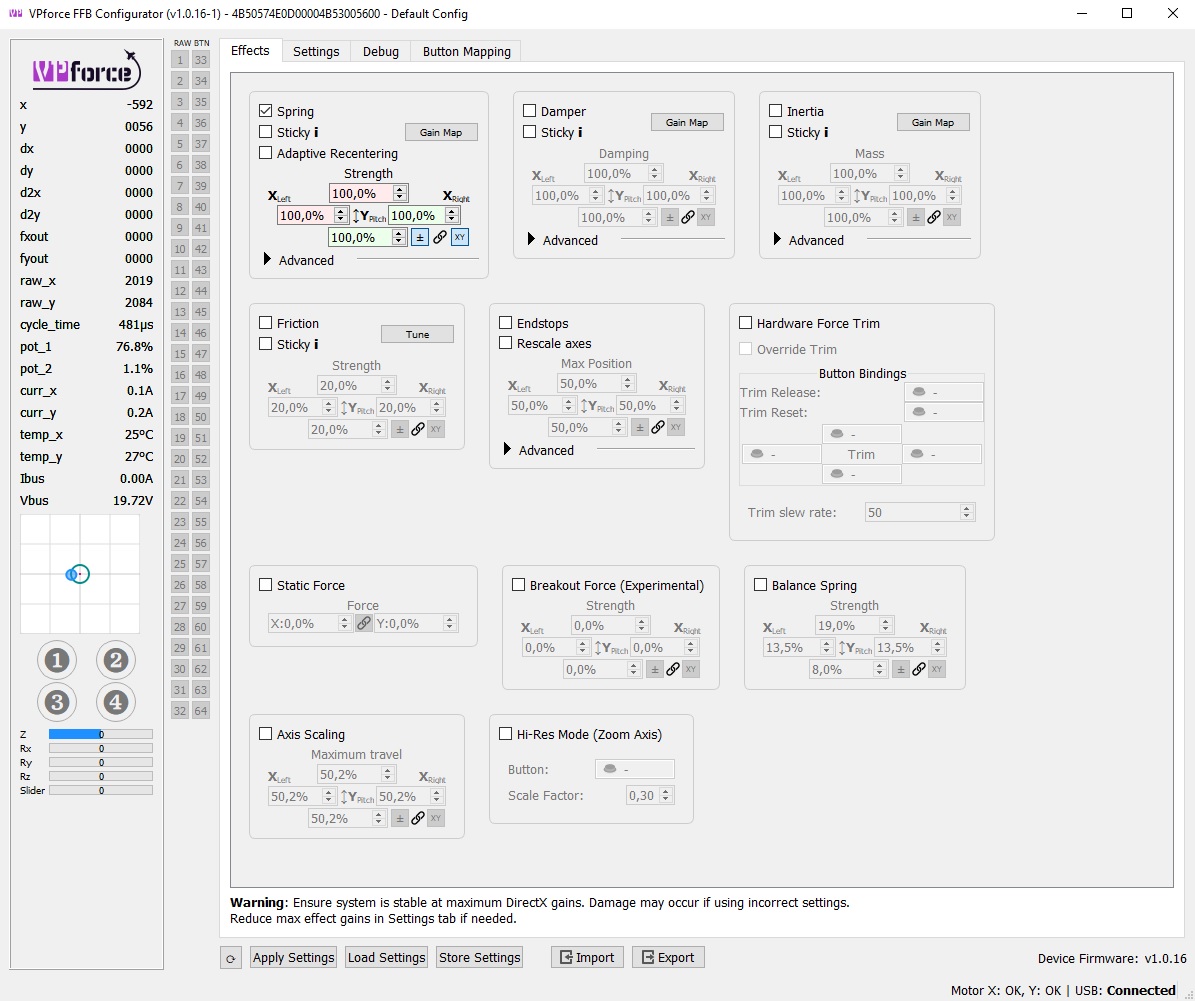Viewport: 1195px width, 1001px height.
Task: Open the Damper Gain Map
Action: coord(687,122)
